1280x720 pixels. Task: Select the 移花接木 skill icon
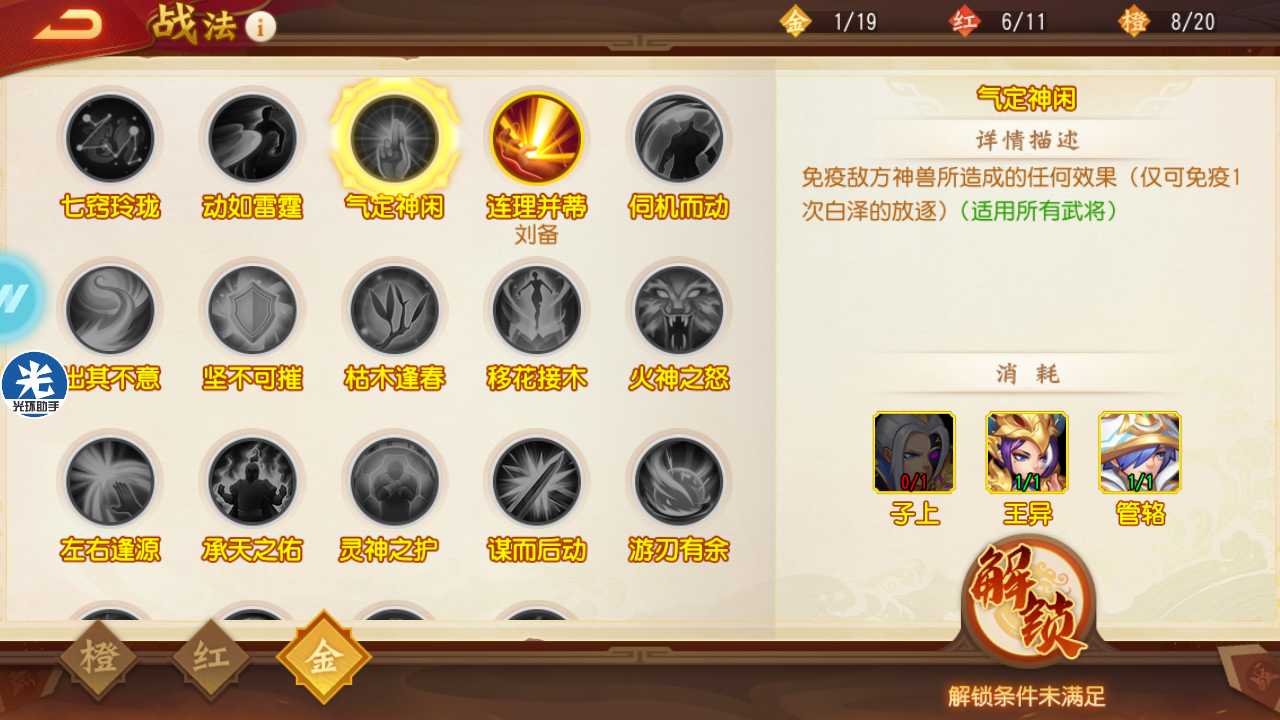point(536,310)
